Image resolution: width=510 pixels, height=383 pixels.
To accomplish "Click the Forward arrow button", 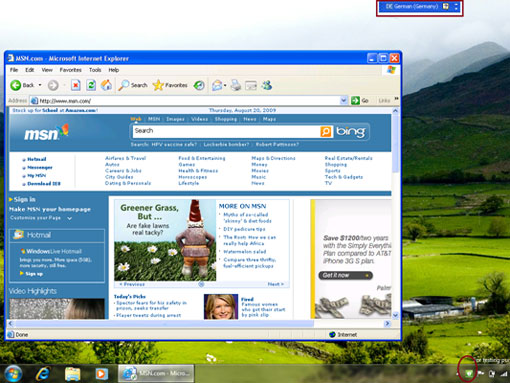I will click(53, 85).
